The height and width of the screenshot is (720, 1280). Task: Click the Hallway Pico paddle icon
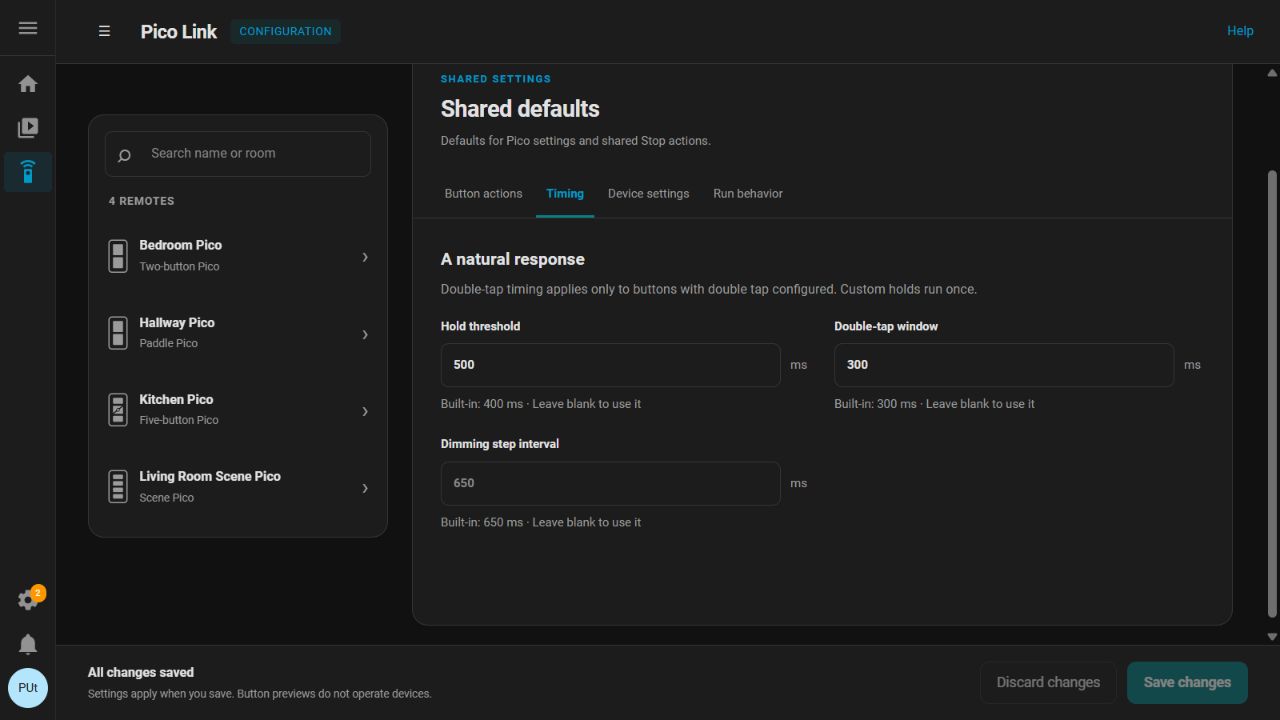(118, 333)
